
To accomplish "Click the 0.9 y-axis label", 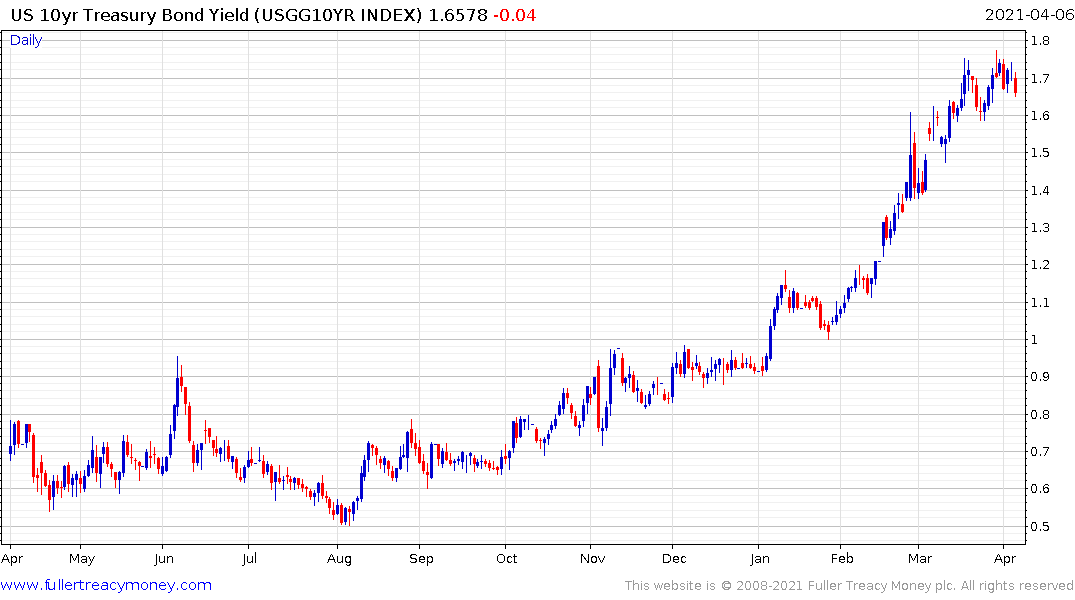I will click(1040, 376).
